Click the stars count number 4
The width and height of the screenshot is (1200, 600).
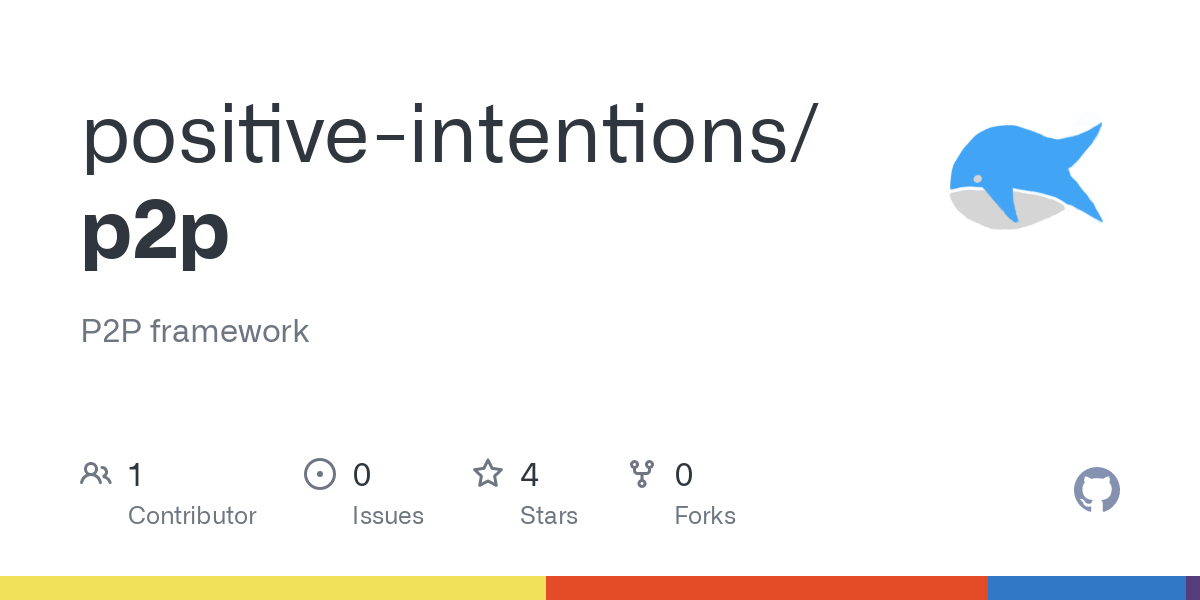click(530, 475)
